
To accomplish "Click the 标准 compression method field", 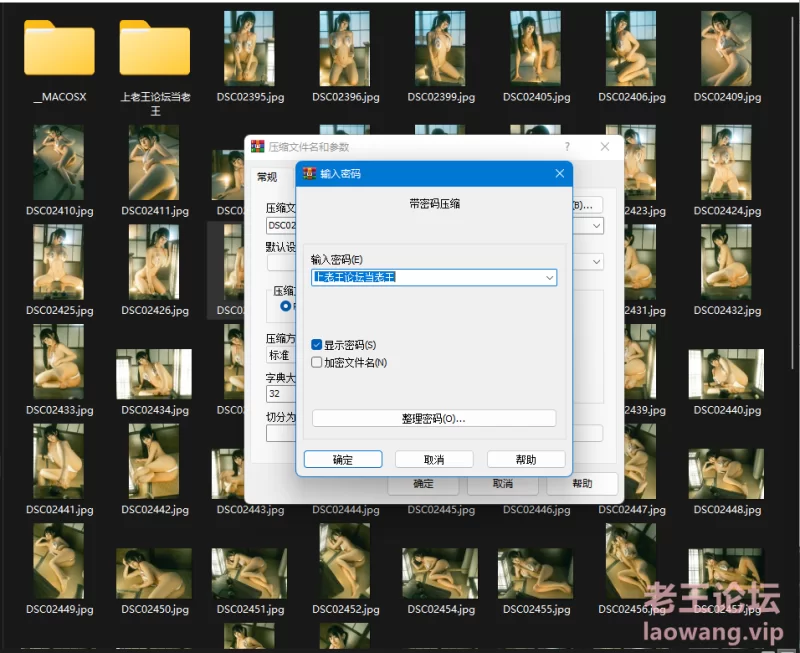I will [x=281, y=355].
